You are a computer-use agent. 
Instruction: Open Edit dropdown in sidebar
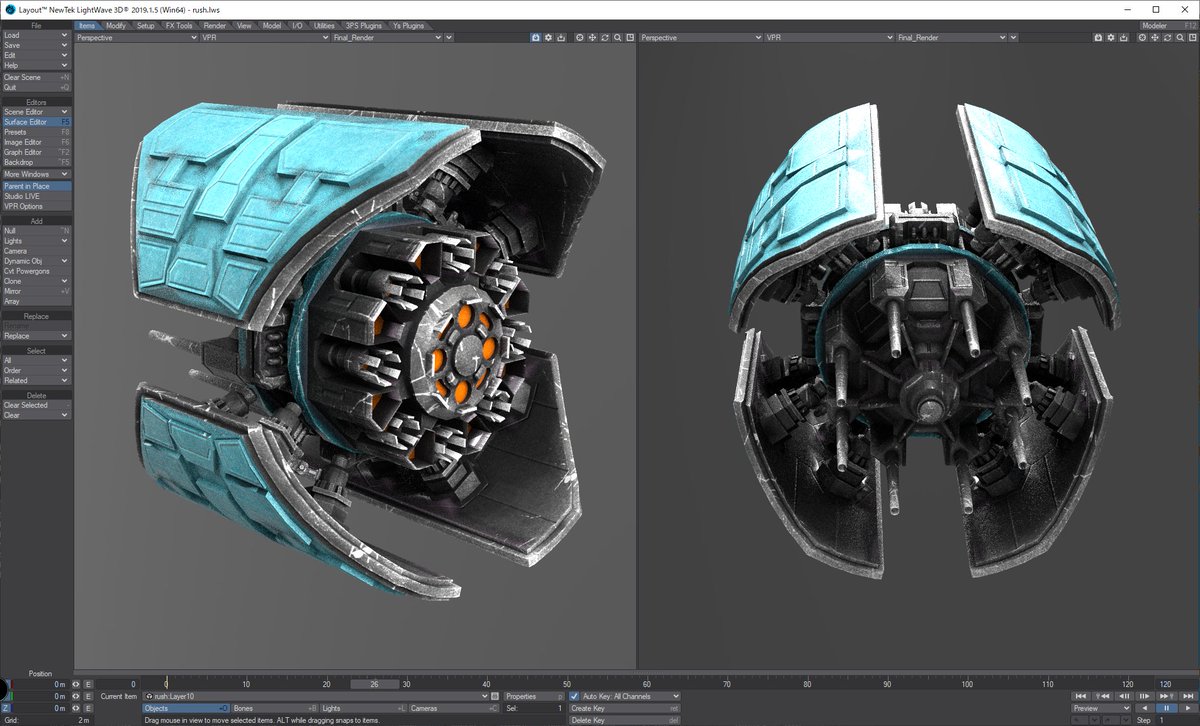[36, 55]
